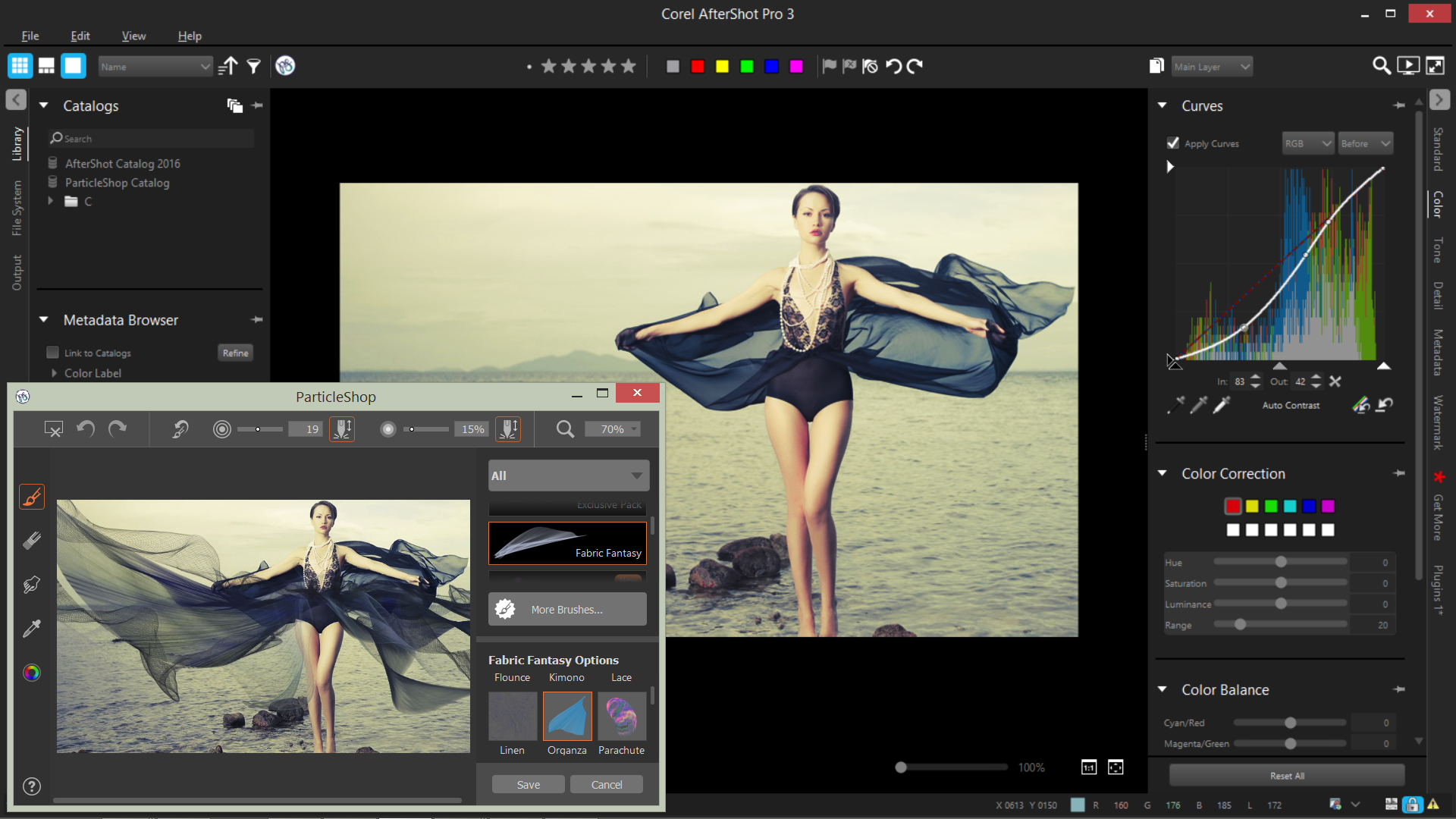This screenshot has height=819, width=1456.
Task: Uncheck the Apply Curves checkbox
Action: coord(1173,143)
